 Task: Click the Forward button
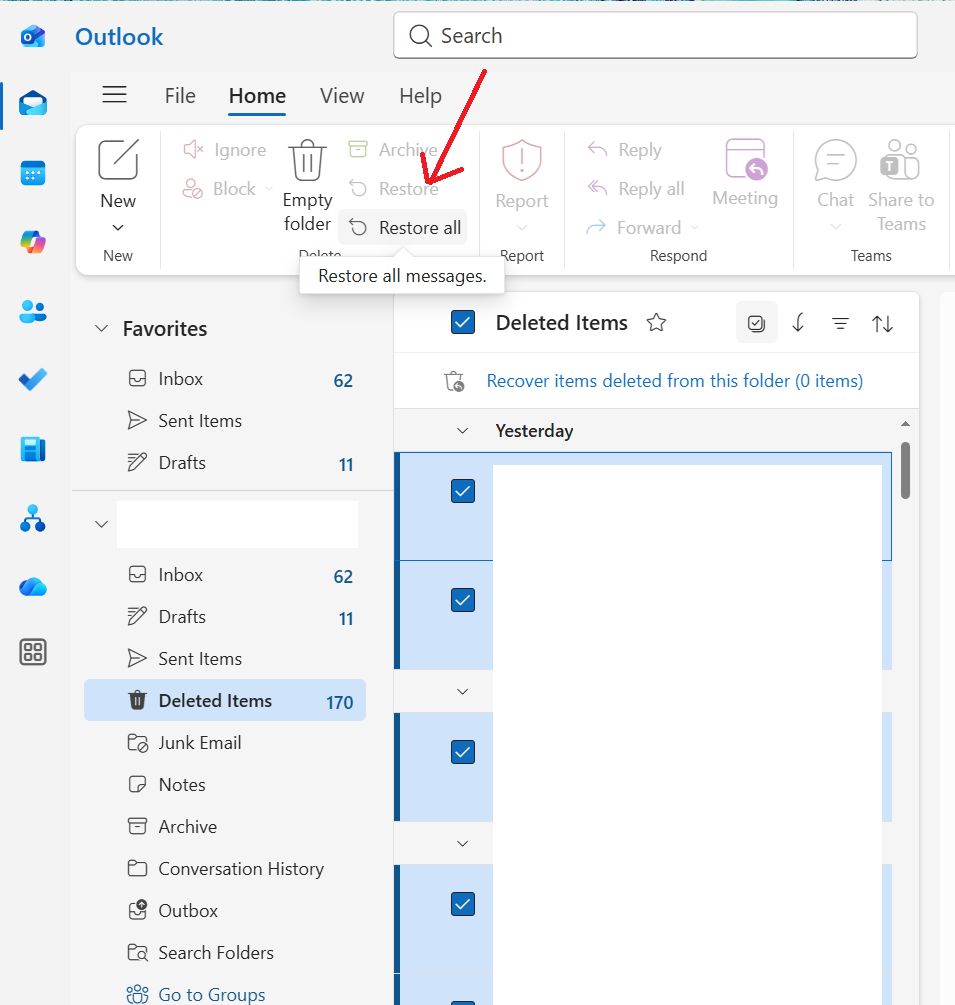635,228
